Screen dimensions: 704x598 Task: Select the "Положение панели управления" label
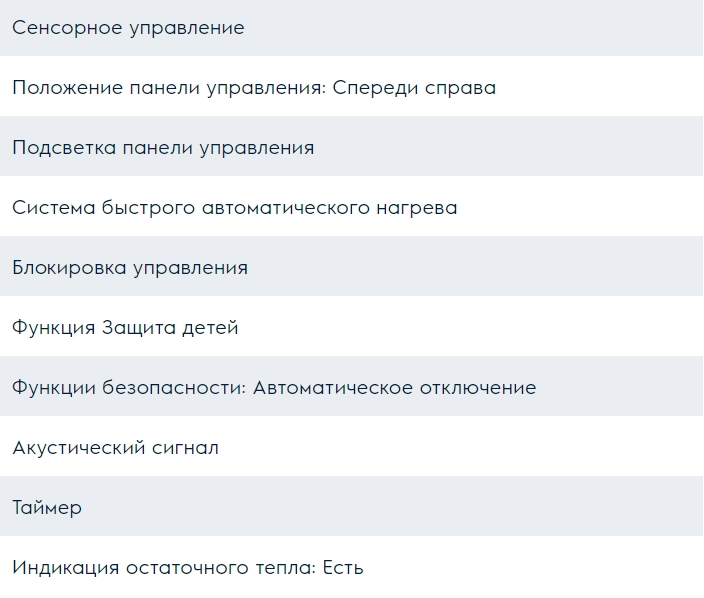(x=167, y=88)
